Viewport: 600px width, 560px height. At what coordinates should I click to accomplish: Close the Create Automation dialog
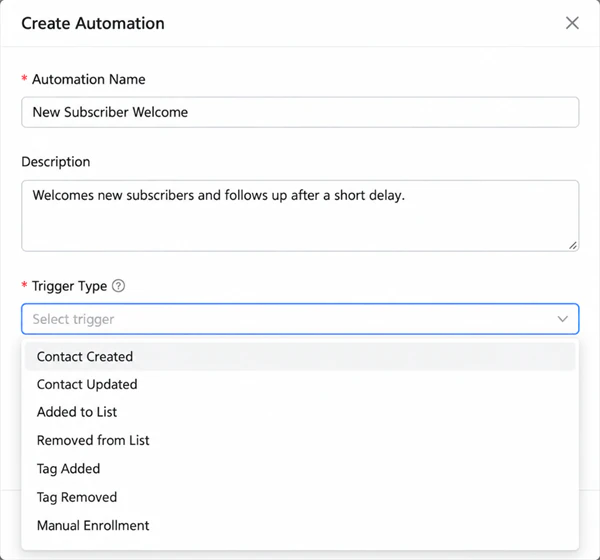(x=572, y=23)
